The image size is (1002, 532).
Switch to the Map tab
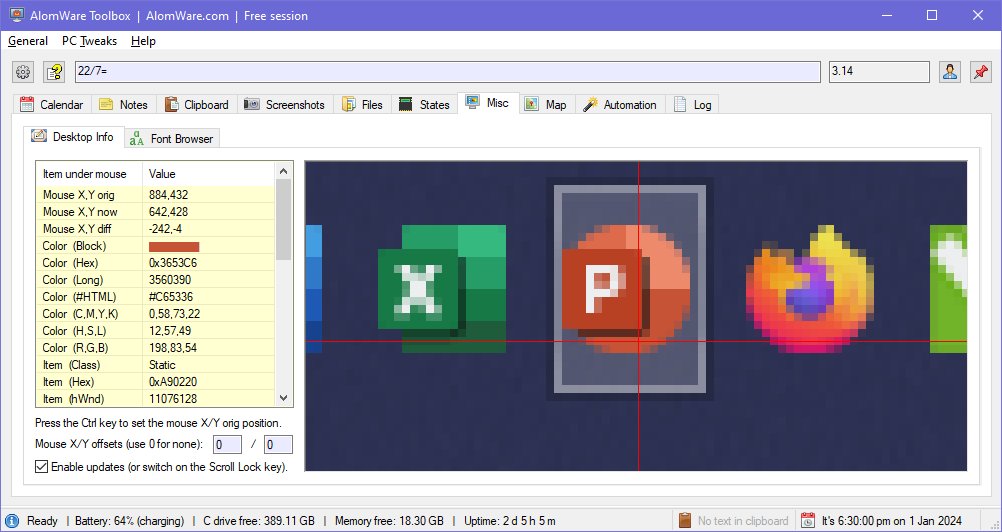pos(546,105)
